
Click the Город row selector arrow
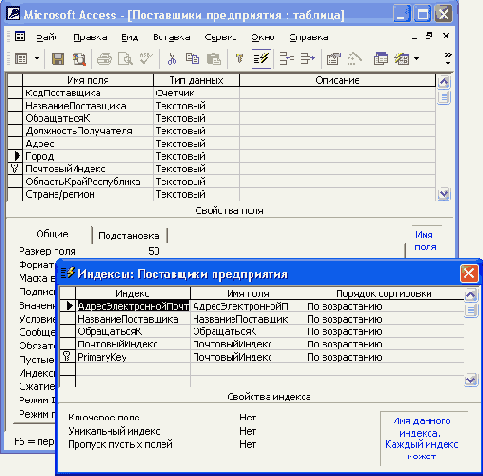(x=15, y=156)
